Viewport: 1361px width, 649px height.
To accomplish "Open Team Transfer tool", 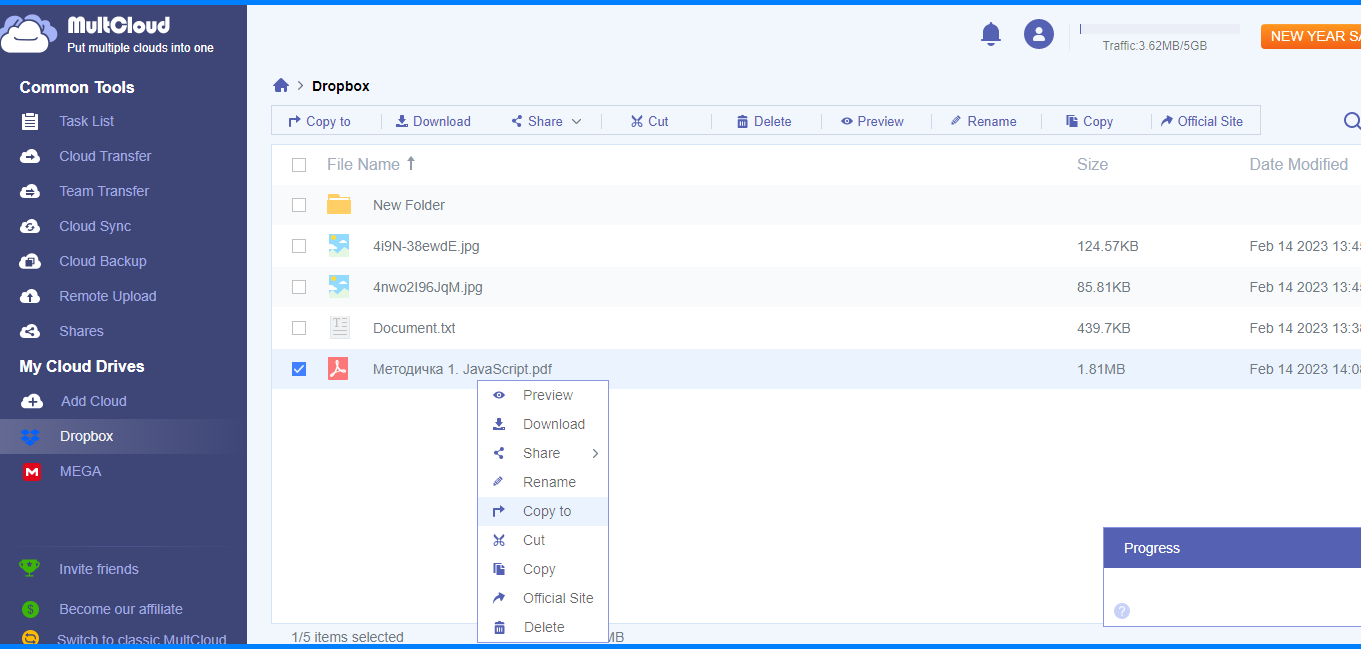I will pyautogui.click(x=104, y=191).
